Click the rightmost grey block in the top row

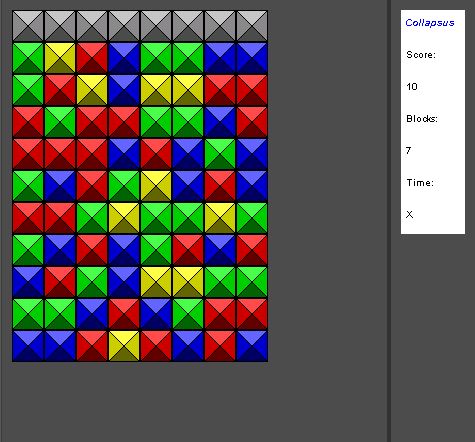pyautogui.click(x=252, y=26)
